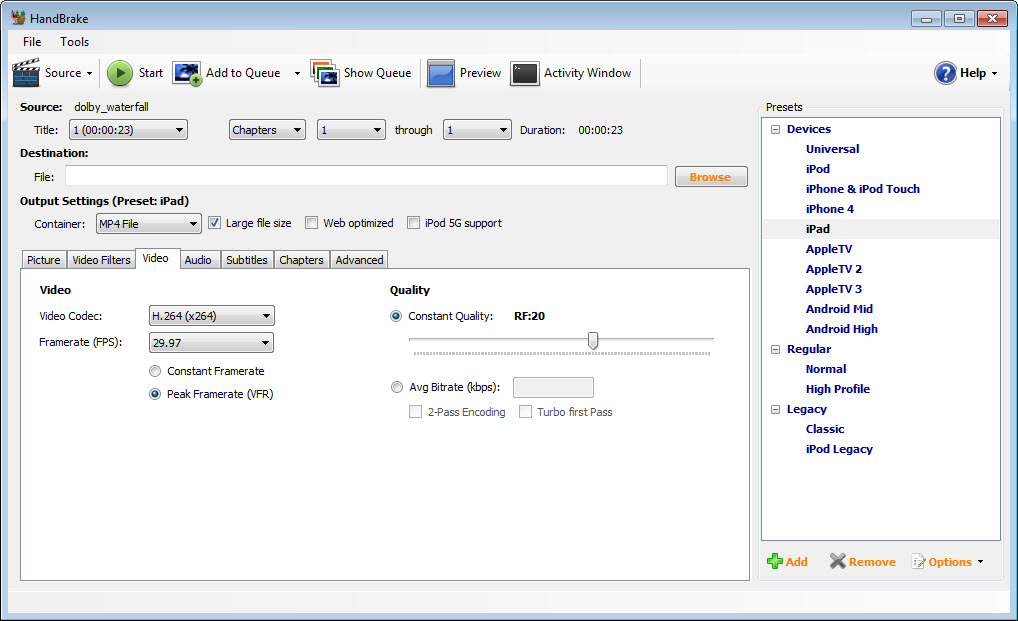Viewport: 1018px width, 621px height.
Task: Switch to the Audio tab
Action: pos(198,260)
